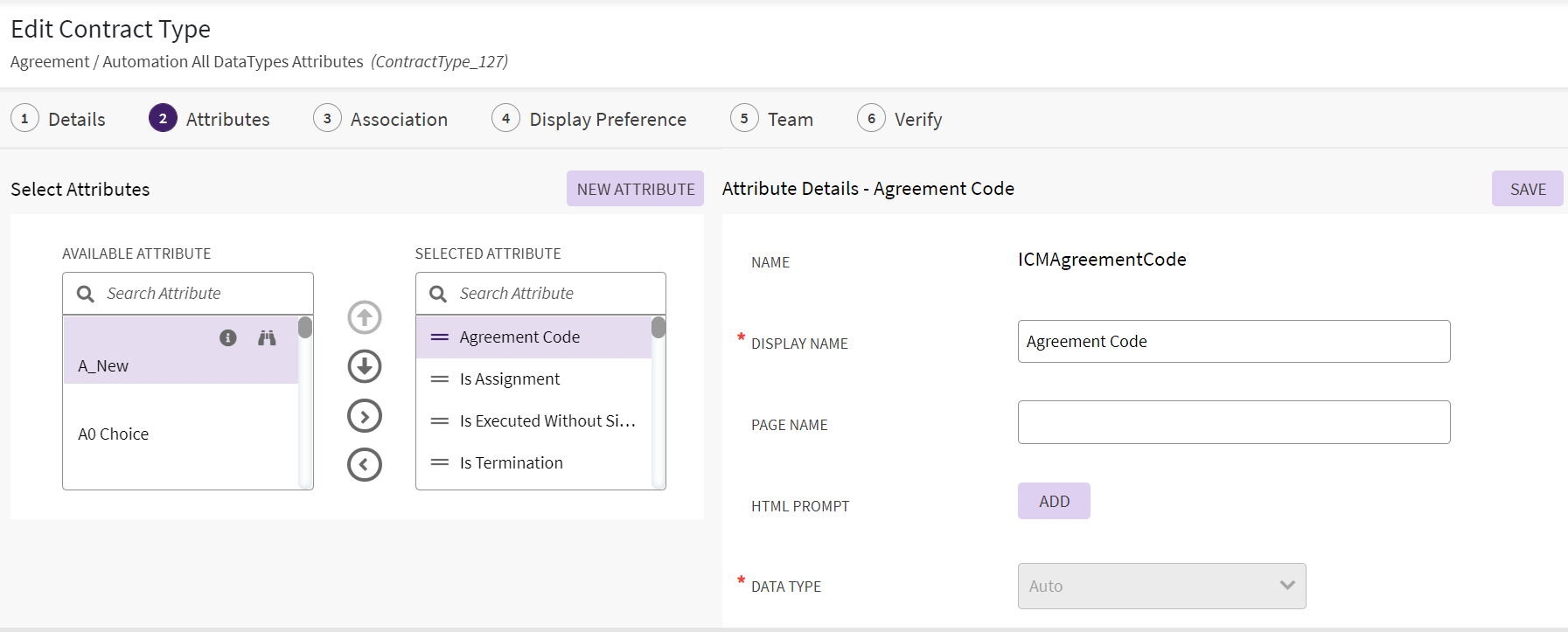Open the Data Type dropdown

(1160, 586)
